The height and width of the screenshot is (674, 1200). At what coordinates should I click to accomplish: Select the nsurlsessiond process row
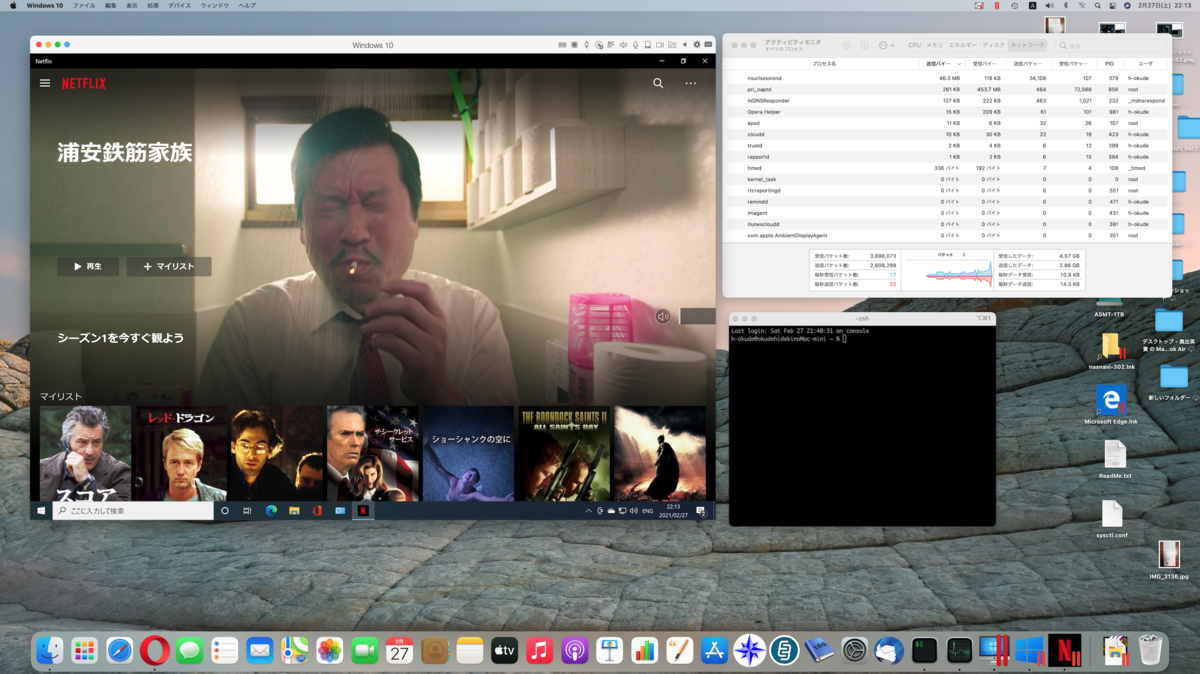tap(947, 78)
